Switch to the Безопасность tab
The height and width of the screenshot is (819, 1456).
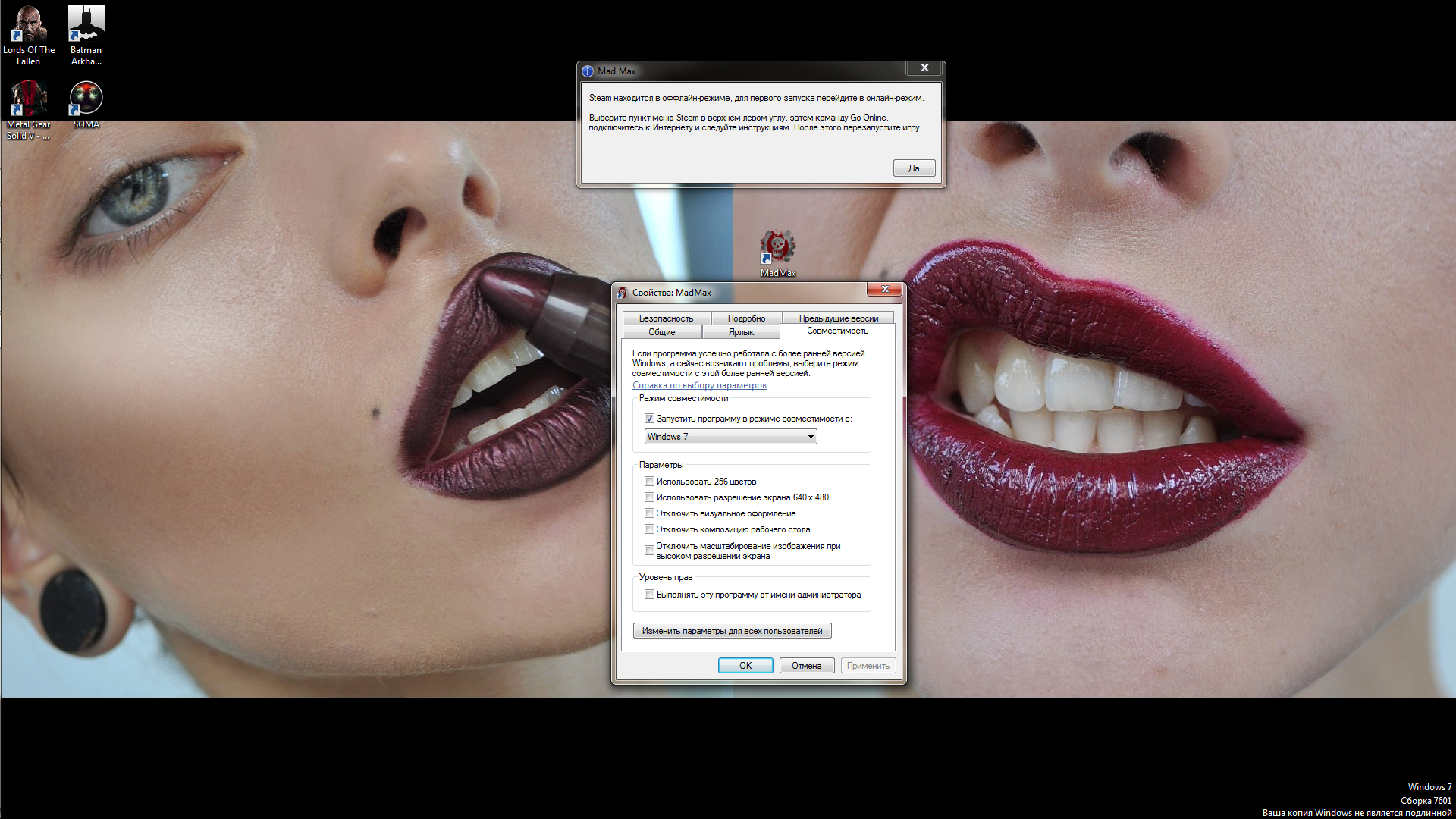point(666,318)
